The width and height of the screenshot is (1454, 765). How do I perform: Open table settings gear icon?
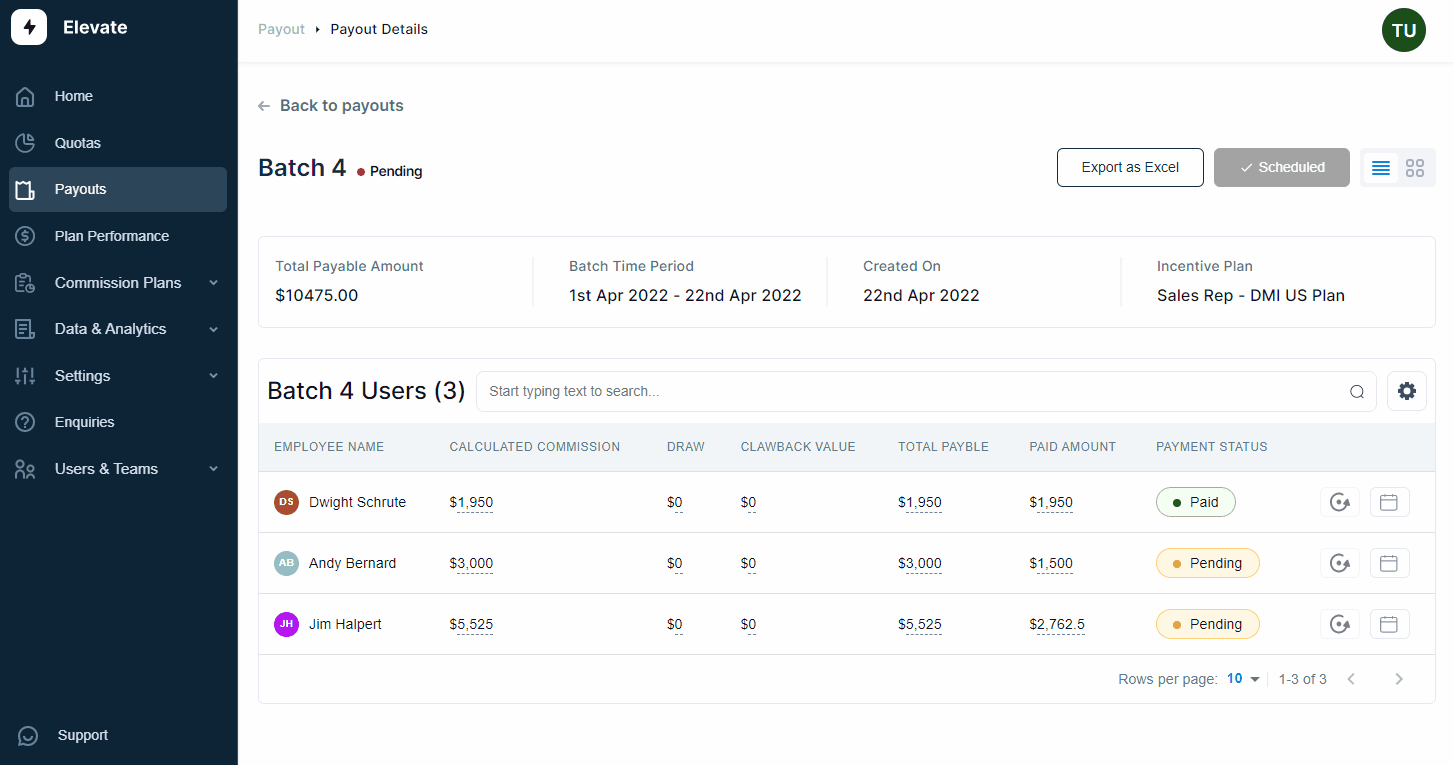point(1407,391)
